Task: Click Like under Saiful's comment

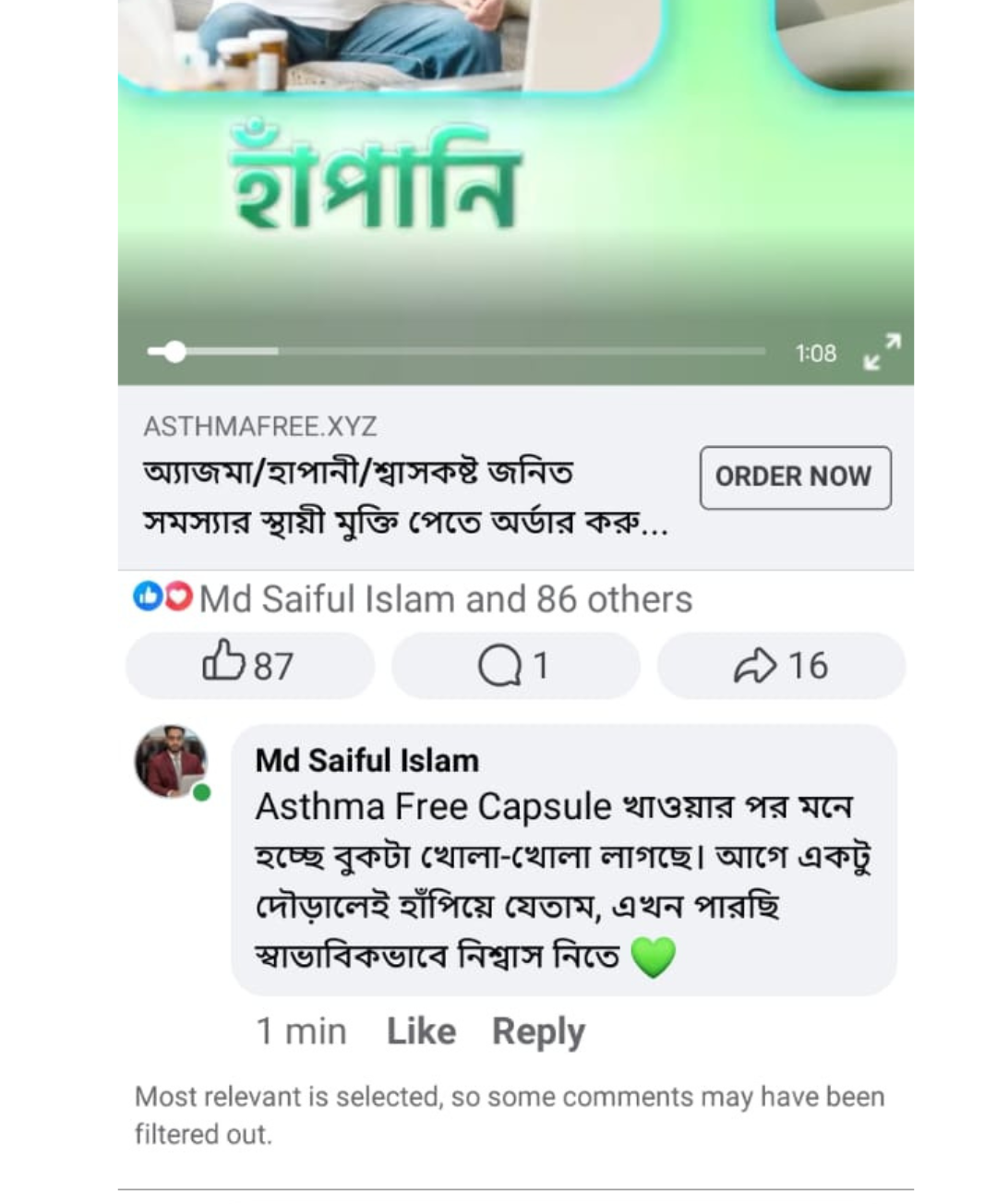Action: coord(421,1031)
